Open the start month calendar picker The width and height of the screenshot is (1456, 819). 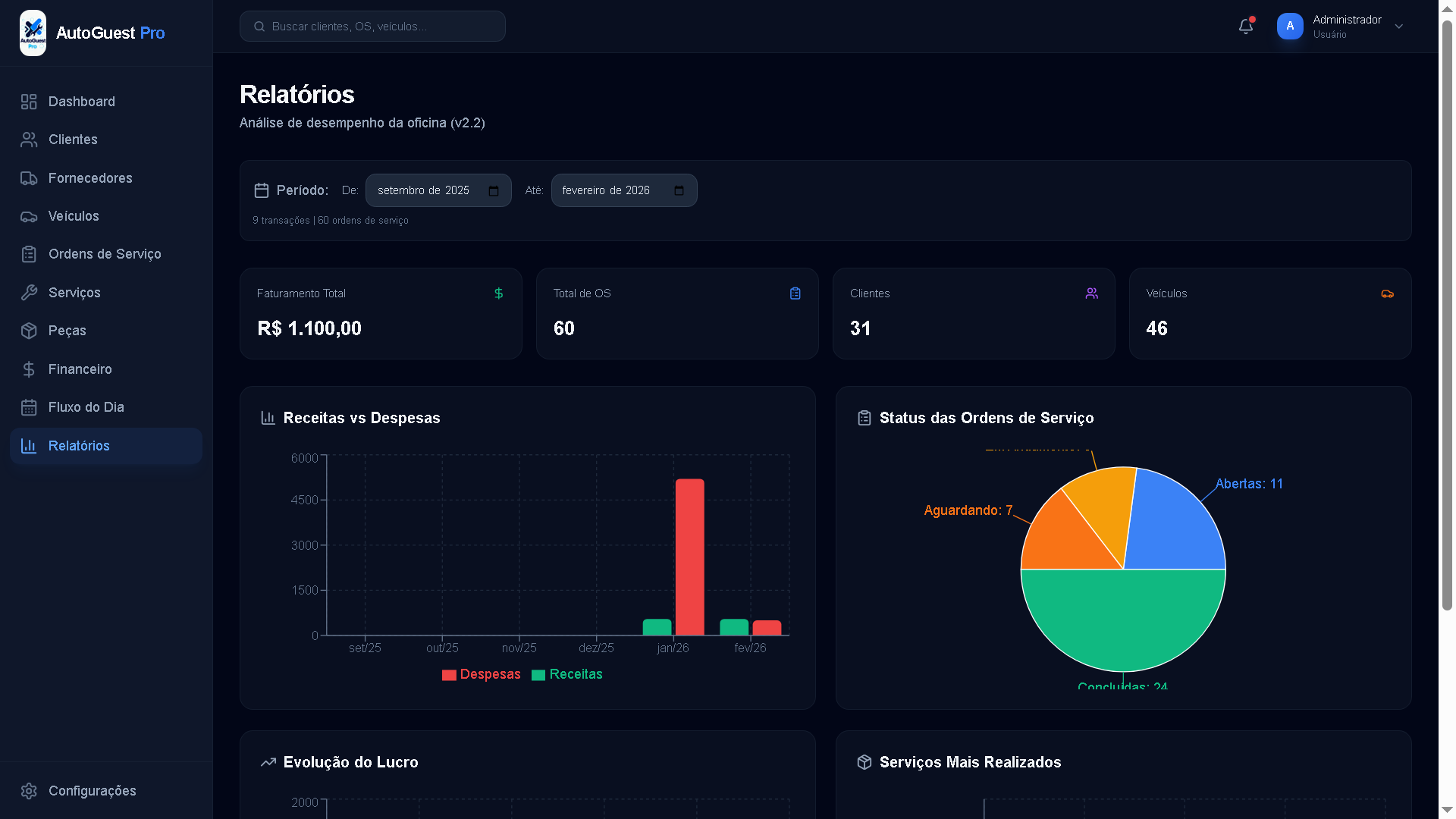coord(494,191)
